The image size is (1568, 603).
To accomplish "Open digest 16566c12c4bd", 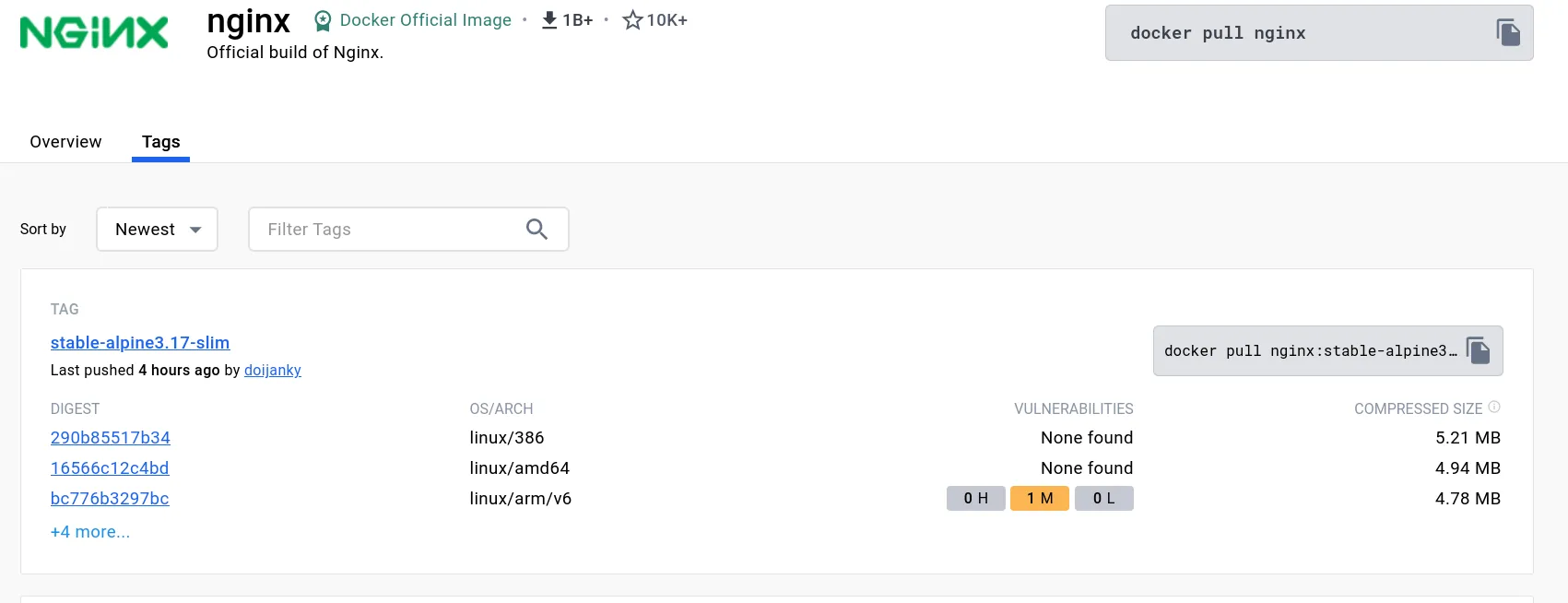I will click(x=110, y=468).
